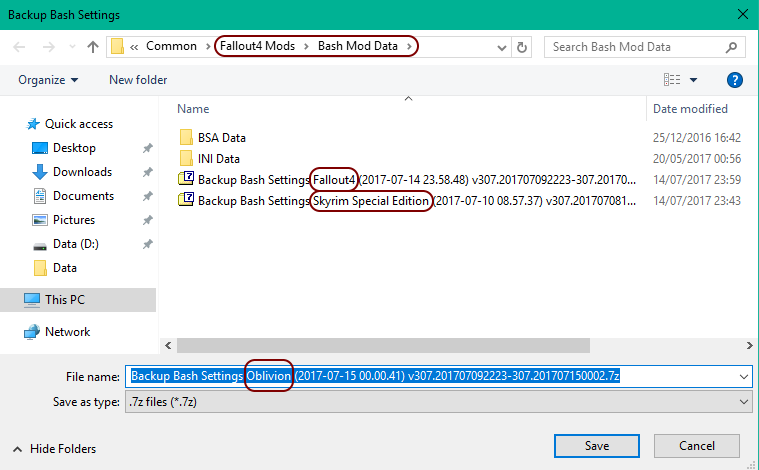Open the view options dropdown arrow
This screenshot has height=470, width=759.
pos(693,80)
